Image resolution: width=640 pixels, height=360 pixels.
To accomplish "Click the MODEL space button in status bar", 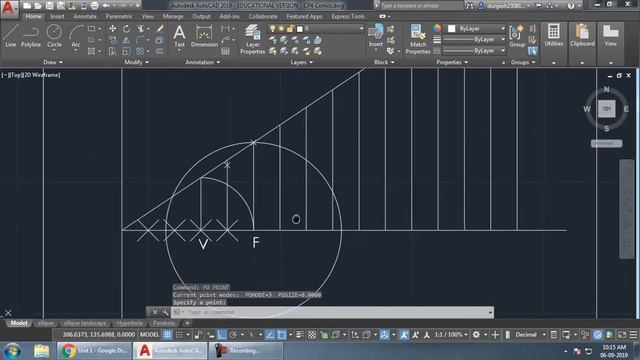I will coord(150,335).
